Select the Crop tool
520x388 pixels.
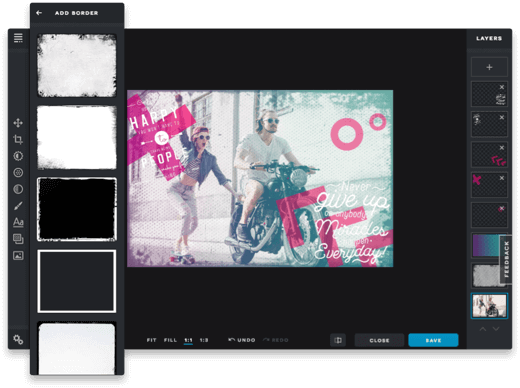pyautogui.click(x=18, y=139)
